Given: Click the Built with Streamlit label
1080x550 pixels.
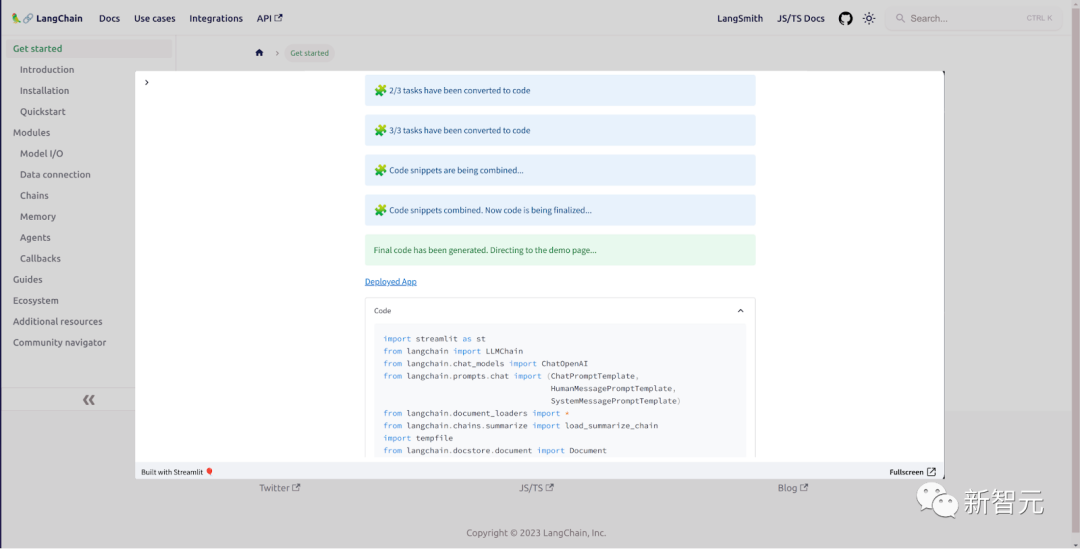Looking at the screenshot, I should click(x=177, y=472).
